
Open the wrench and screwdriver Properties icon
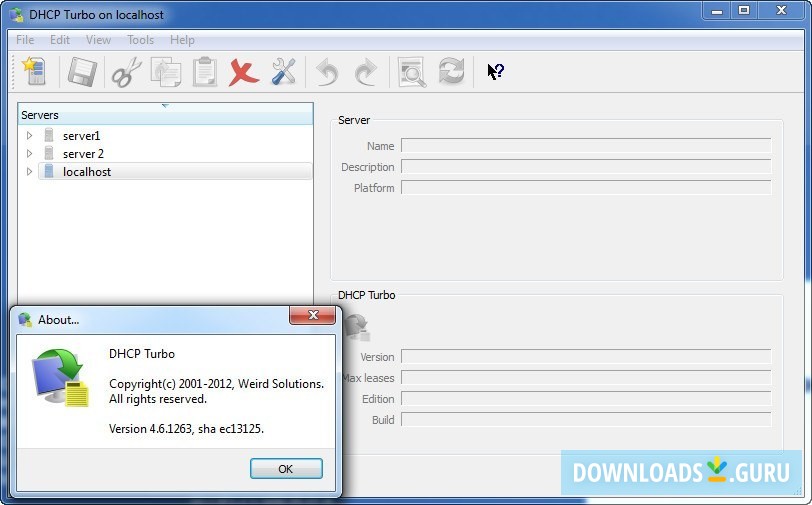coord(283,71)
